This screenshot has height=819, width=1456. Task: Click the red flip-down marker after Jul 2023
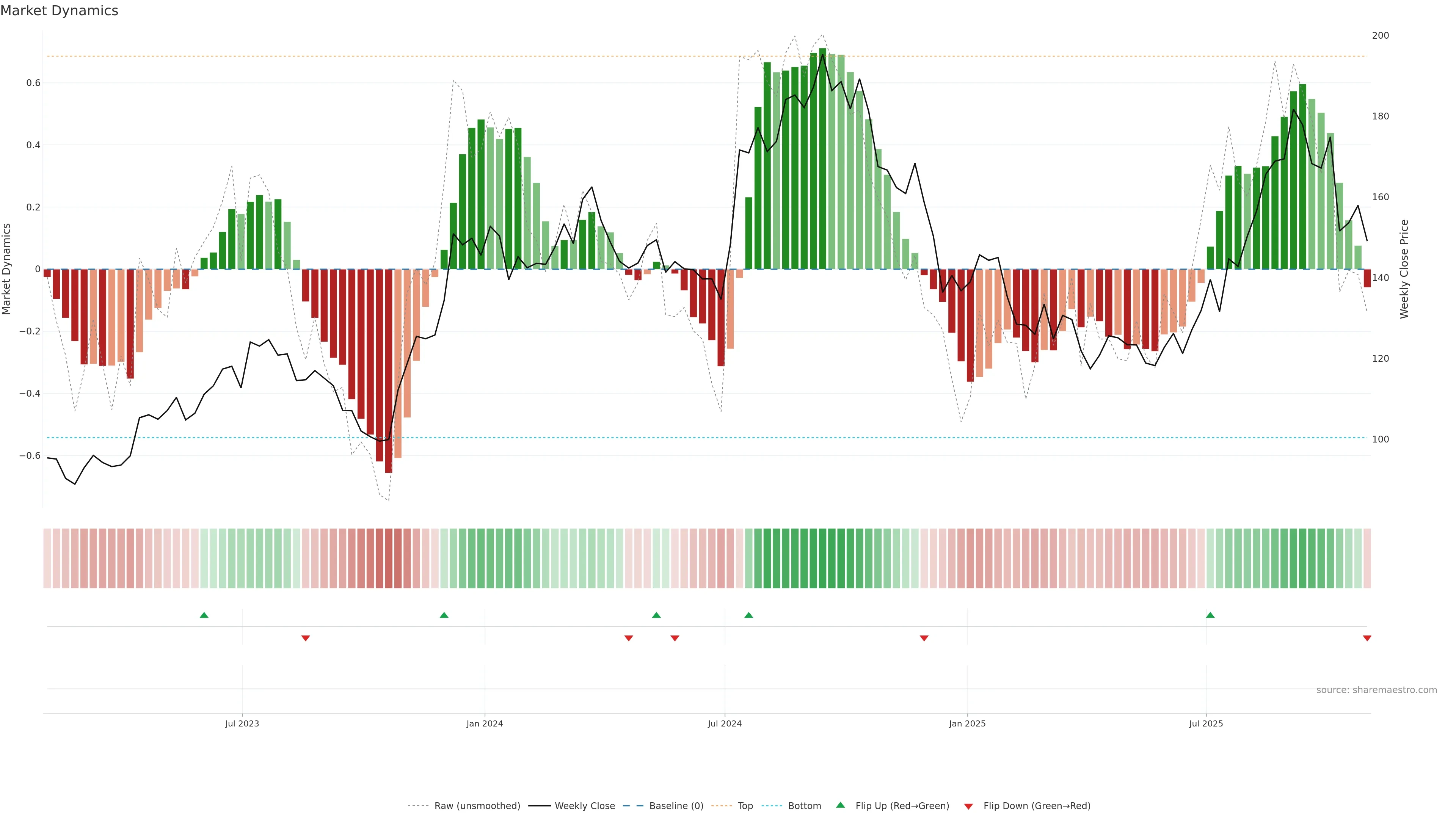pyautogui.click(x=306, y=638)
